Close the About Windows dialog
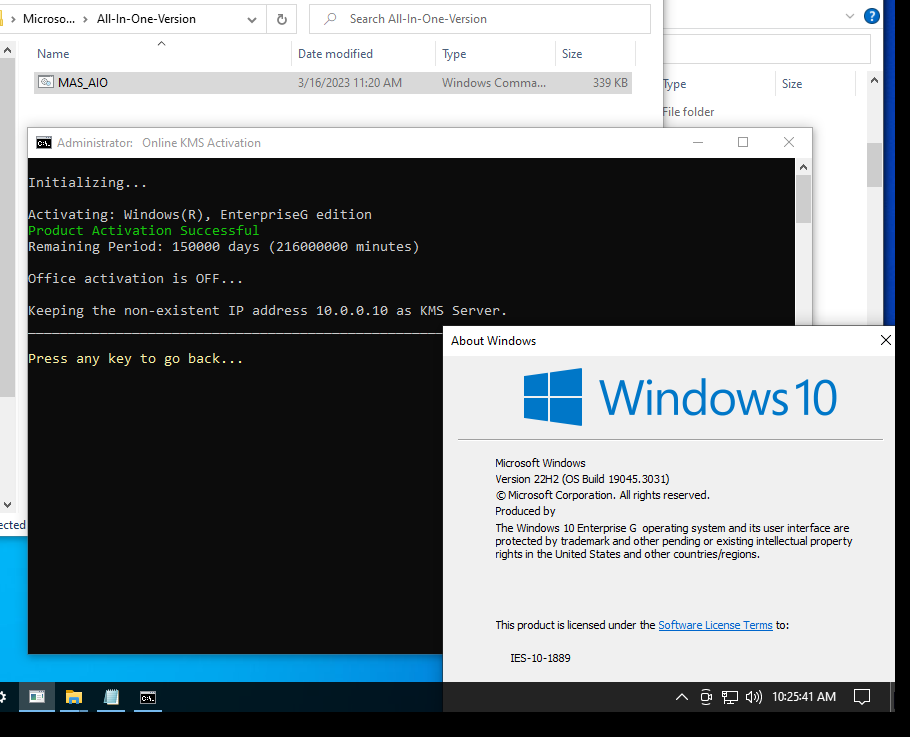 point(886,340)
